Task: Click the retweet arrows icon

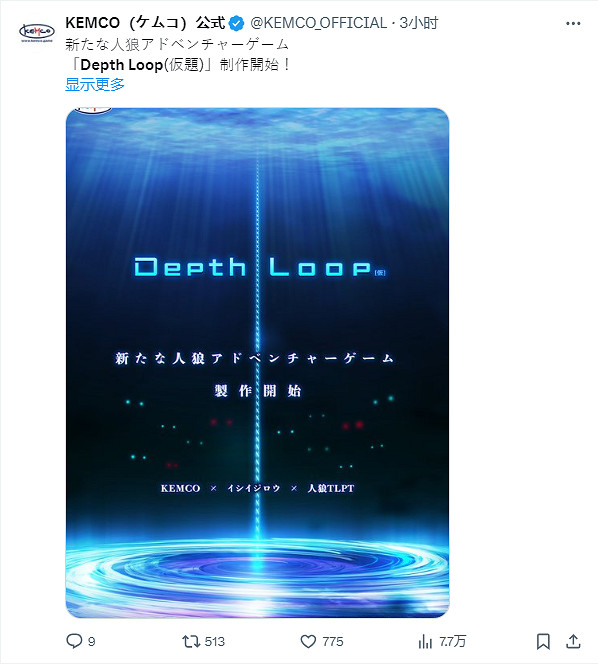Action: 190,642
